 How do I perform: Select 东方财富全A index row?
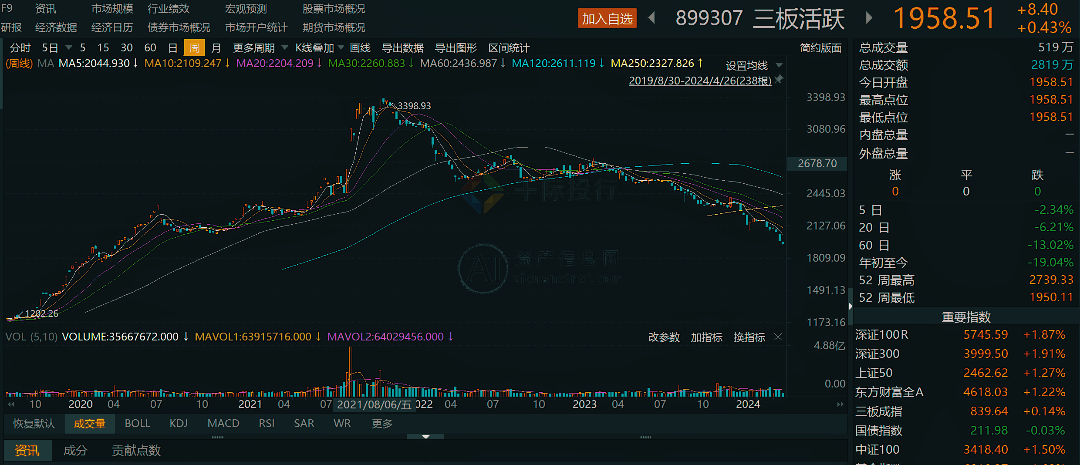pyautogui.click(x=966, y=392)
